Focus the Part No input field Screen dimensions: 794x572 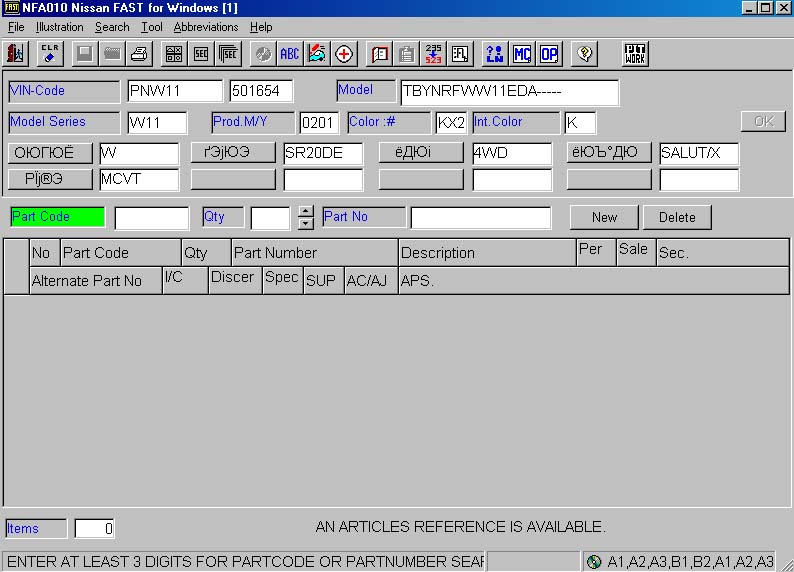[x=481, y=218]
